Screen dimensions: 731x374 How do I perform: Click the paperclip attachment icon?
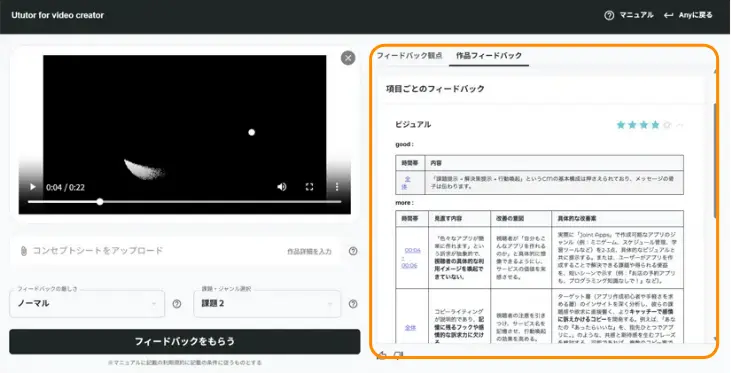click(23, 251)
